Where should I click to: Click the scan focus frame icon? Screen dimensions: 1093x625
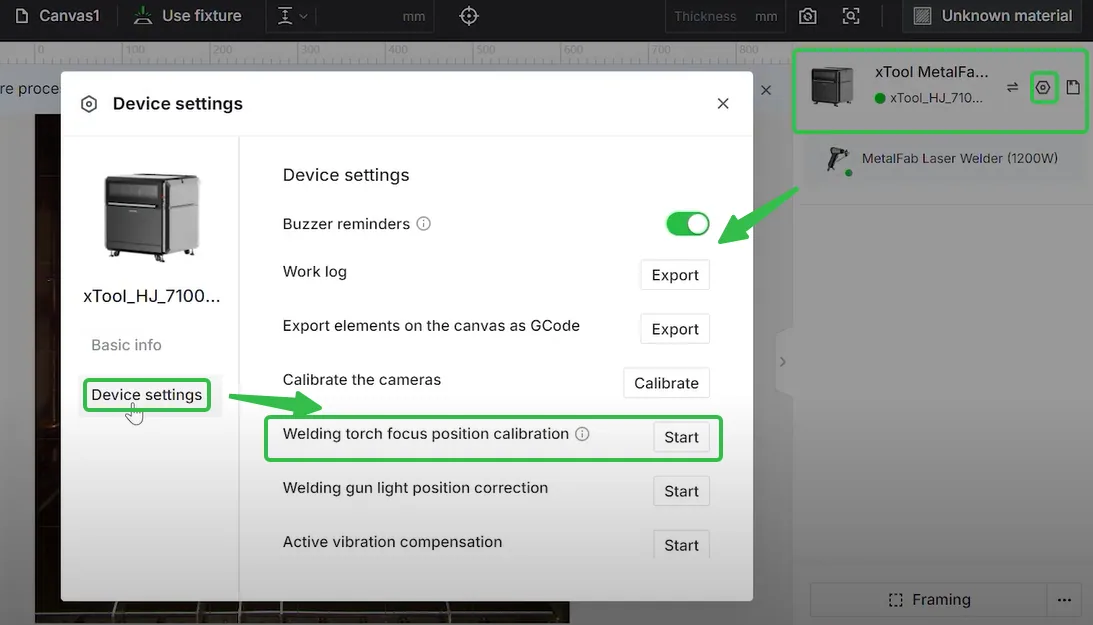point(851,15)
